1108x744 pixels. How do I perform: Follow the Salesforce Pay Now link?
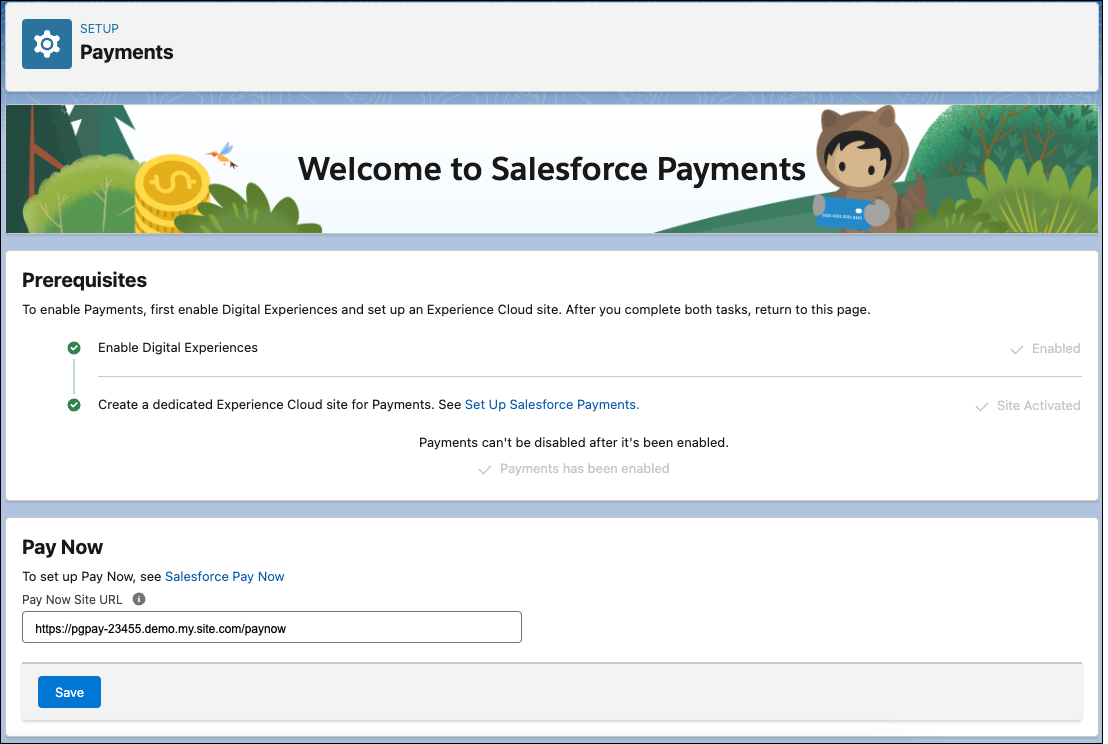pyautogui.click(x=224, y=576)
